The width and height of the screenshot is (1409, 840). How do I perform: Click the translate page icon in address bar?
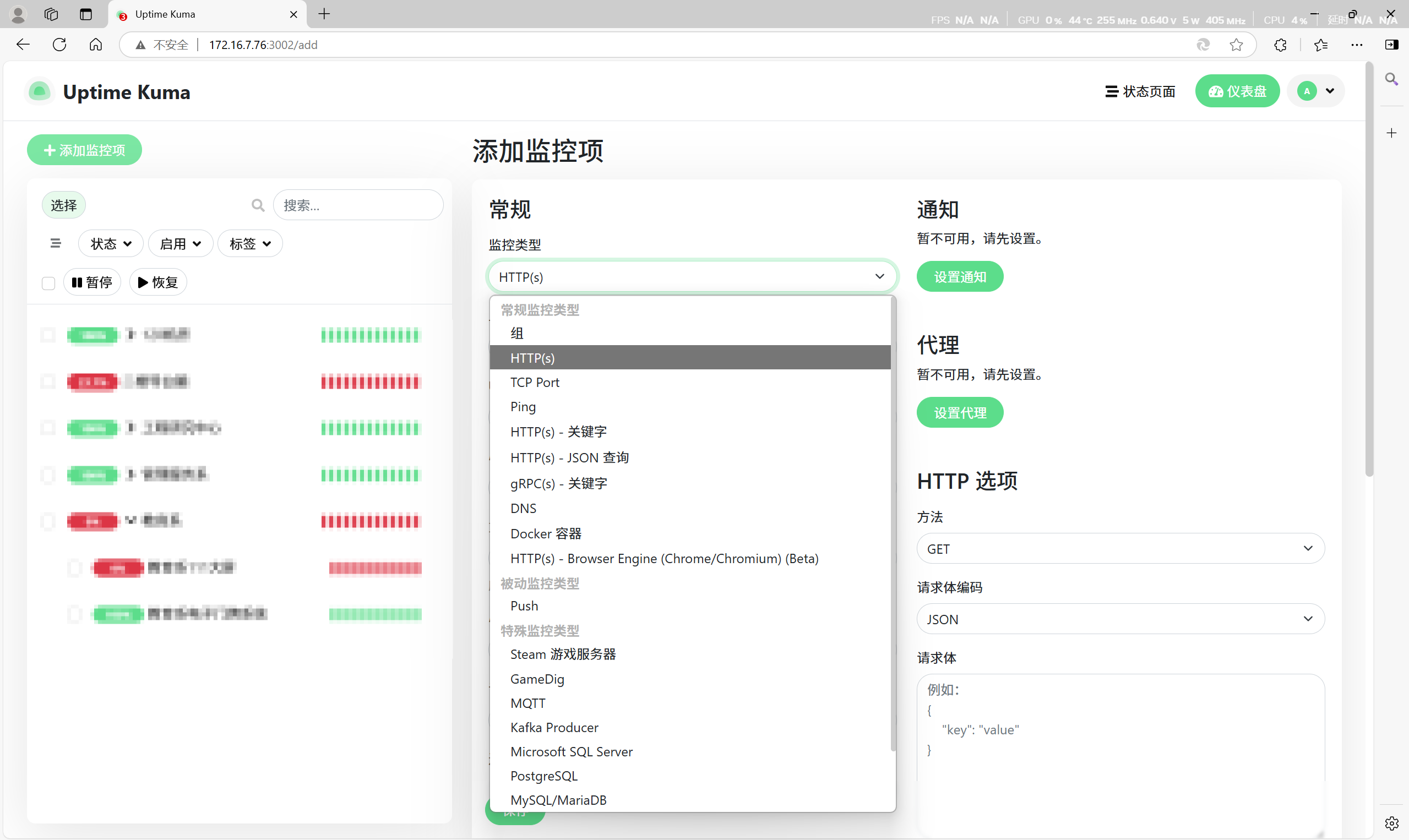pos(1203,45)
